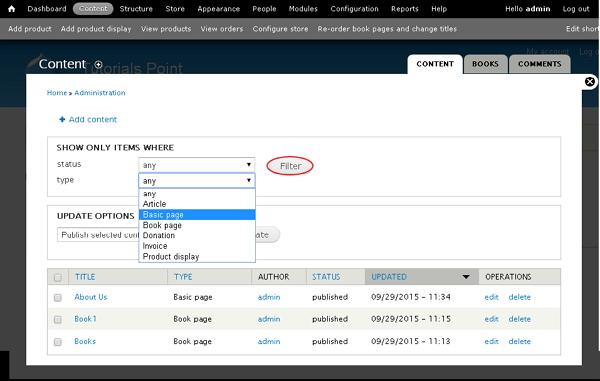Click View products shortcut

coord(166,29)
